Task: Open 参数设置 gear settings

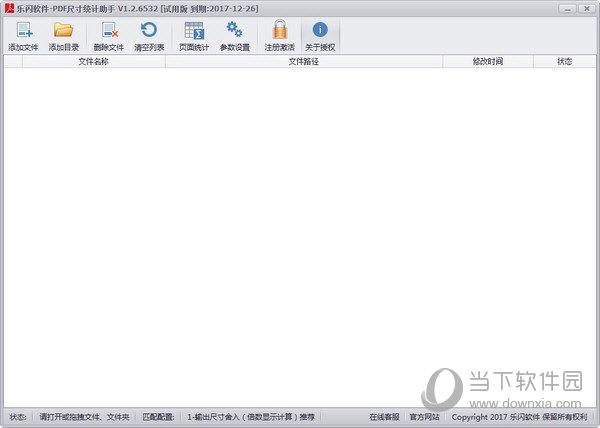Action: pyautogui.click(x=235, y=36)
